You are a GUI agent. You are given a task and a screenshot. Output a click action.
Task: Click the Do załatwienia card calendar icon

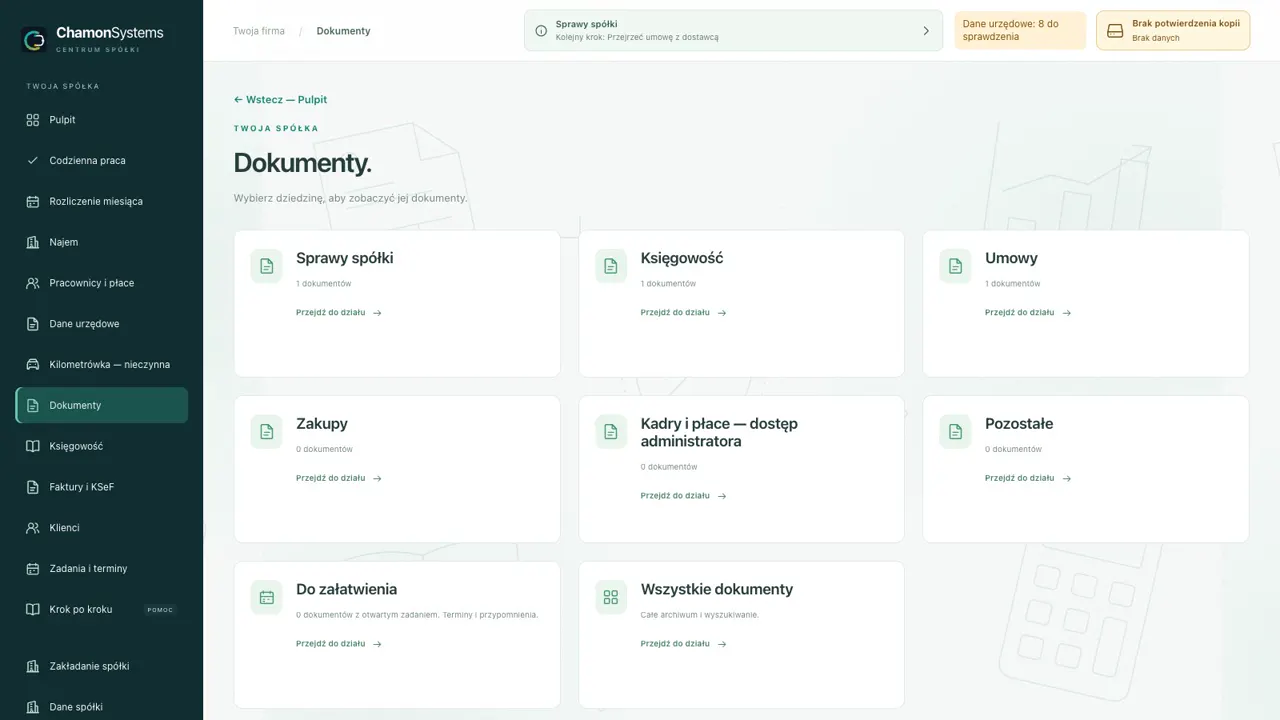(x=266, y=597)
